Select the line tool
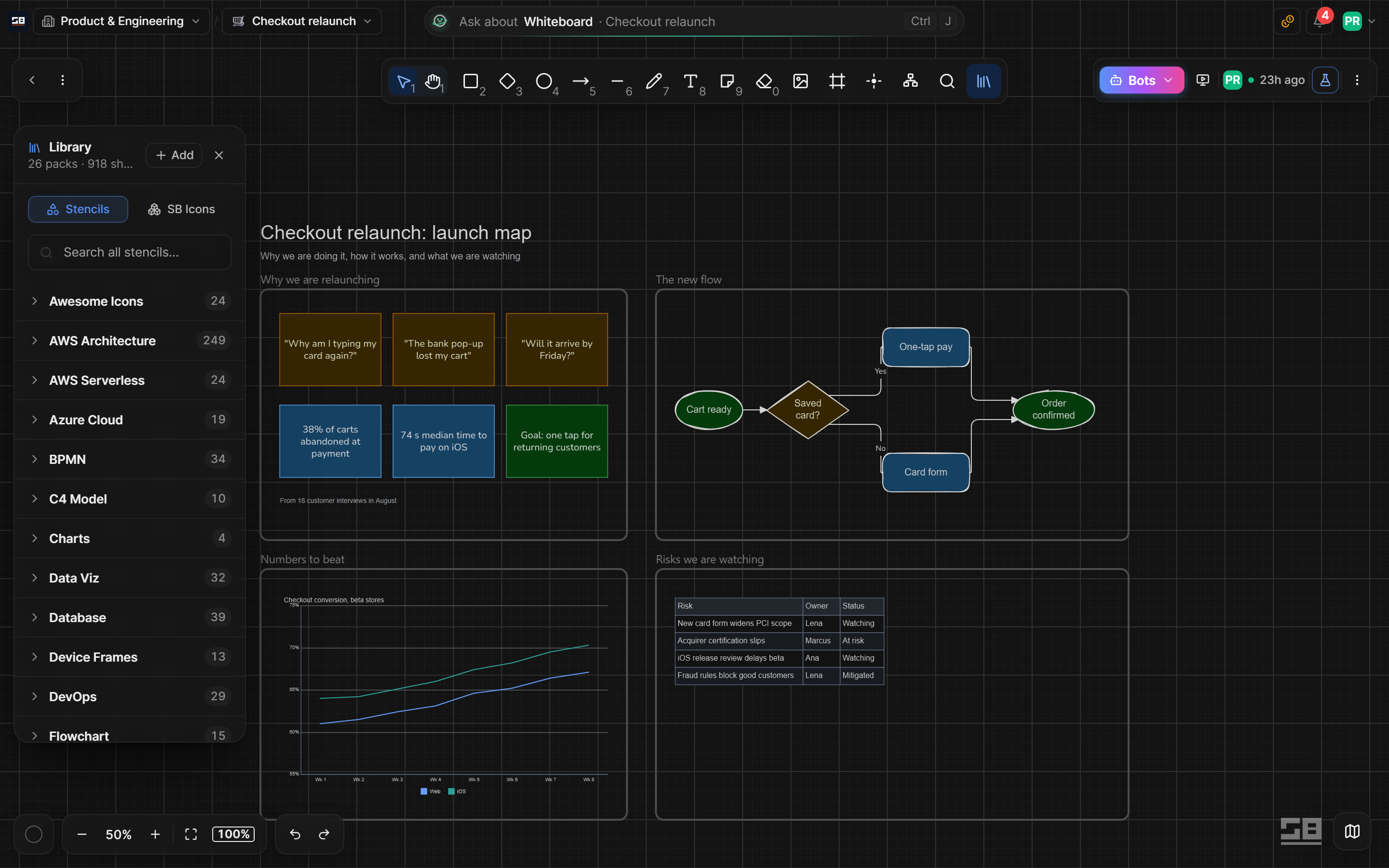This screenshot has width=1389, height=868. click(618, 81)
